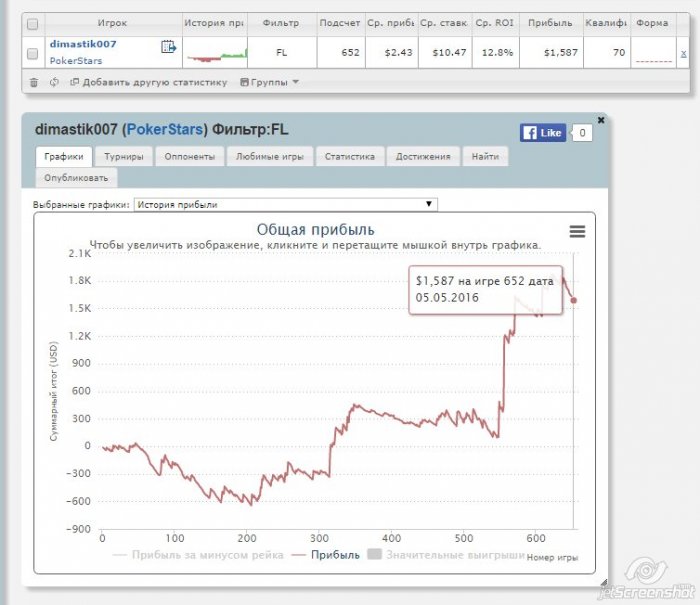Click the PokerStars link in the panel title
The height and width of the screenshot is (605, 700).
coord(165,129)
